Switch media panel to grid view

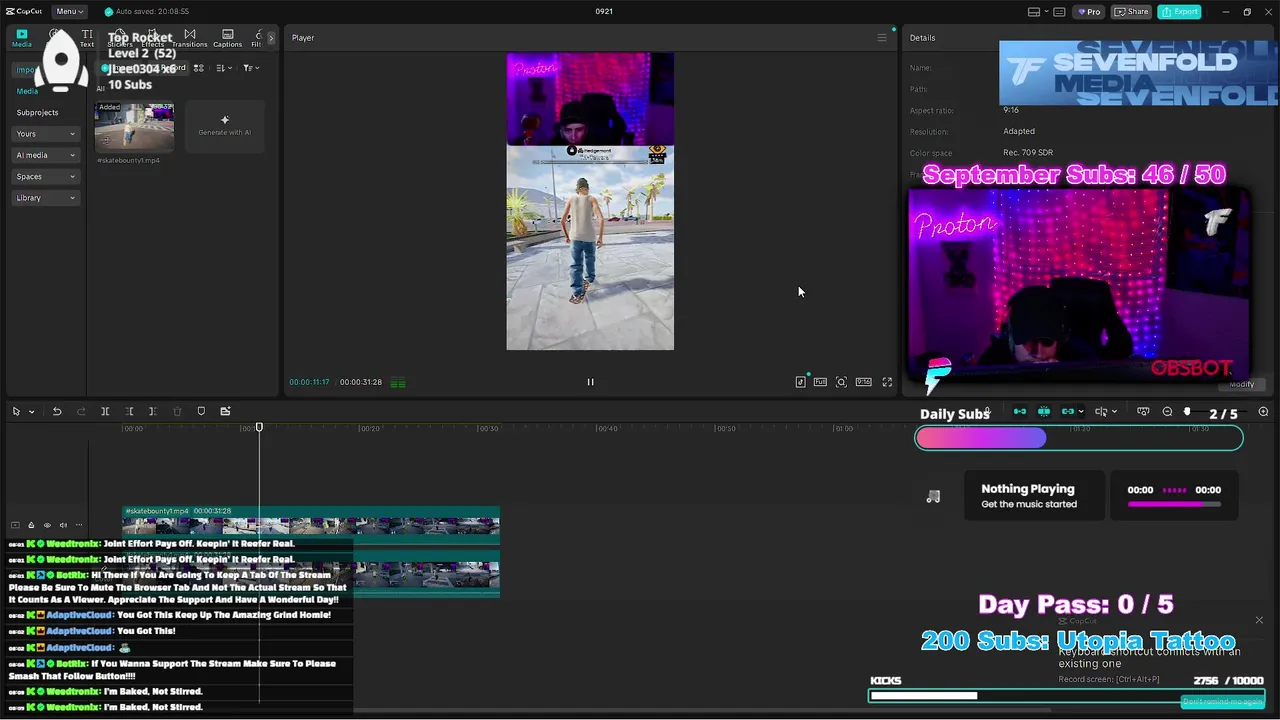199,68
